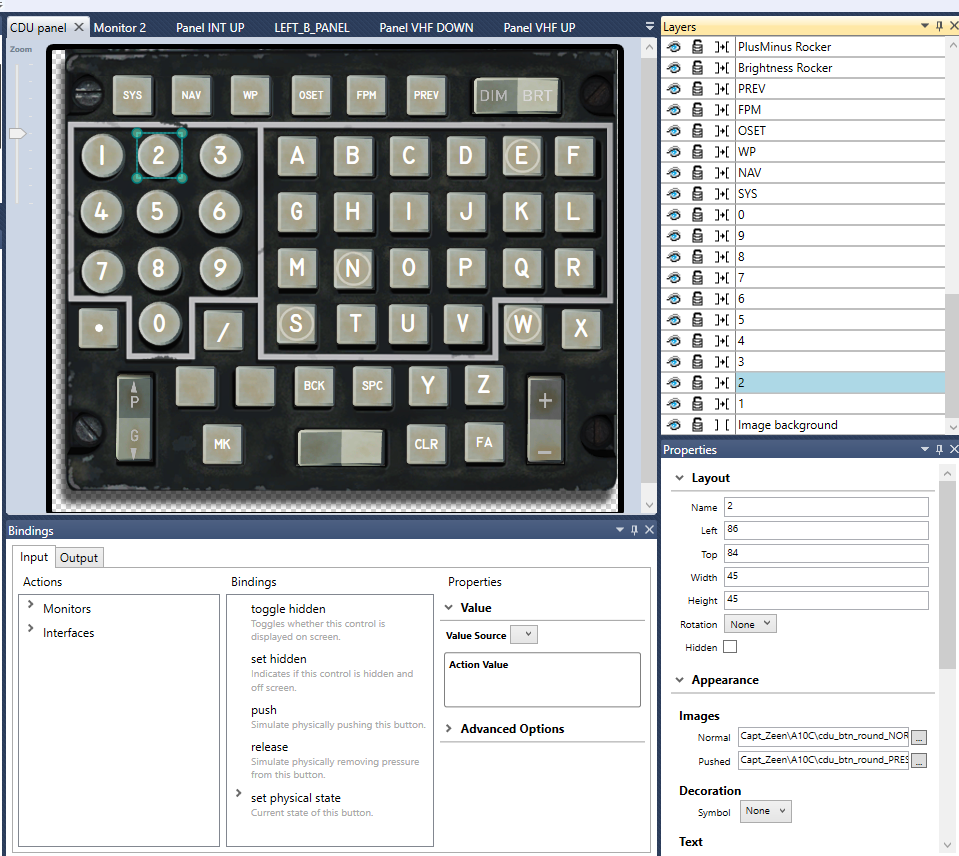
Task: Hide the OSET layer with its eye icon
Action: [x=674, y=131]
